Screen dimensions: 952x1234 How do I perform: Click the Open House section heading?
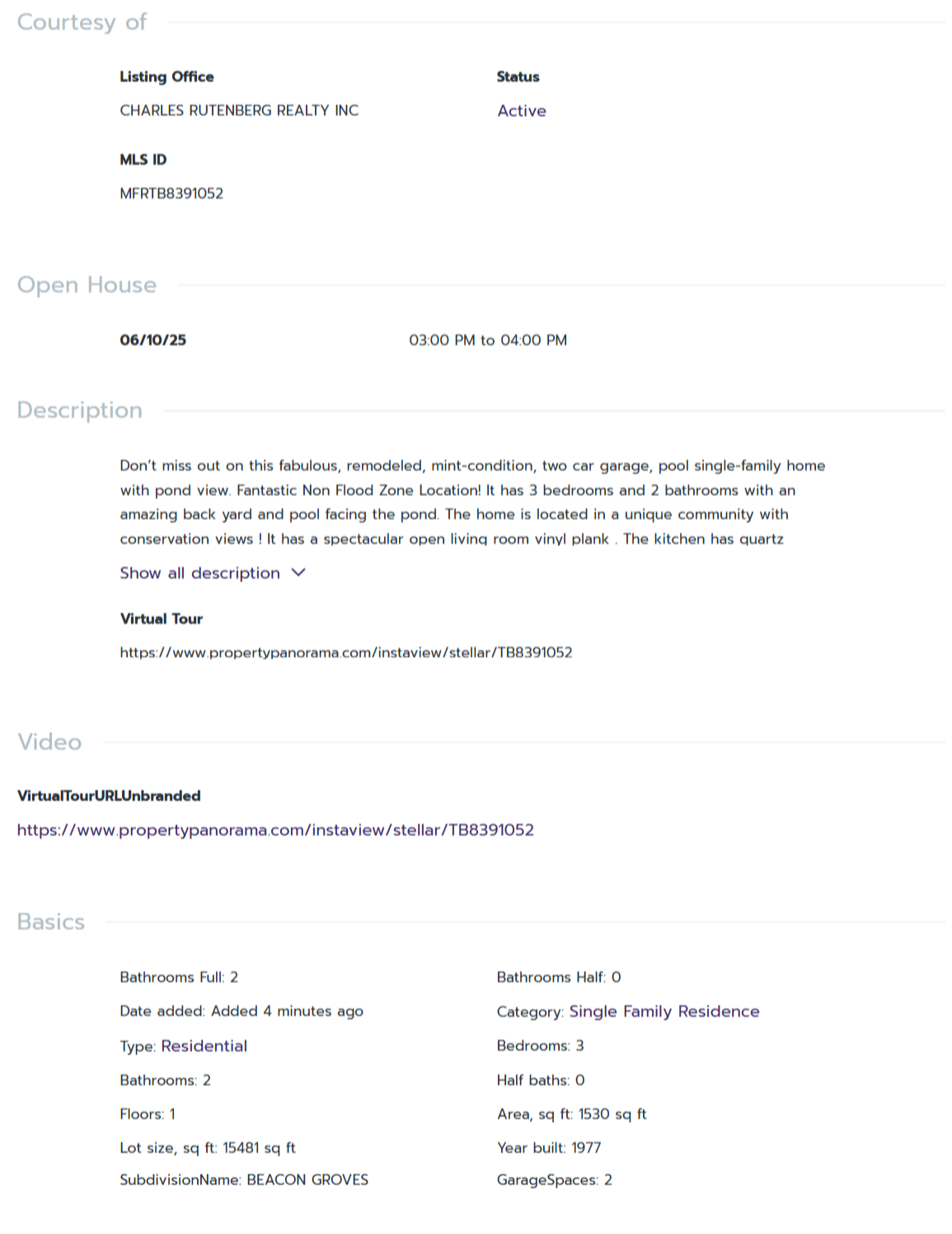point(87,285)
